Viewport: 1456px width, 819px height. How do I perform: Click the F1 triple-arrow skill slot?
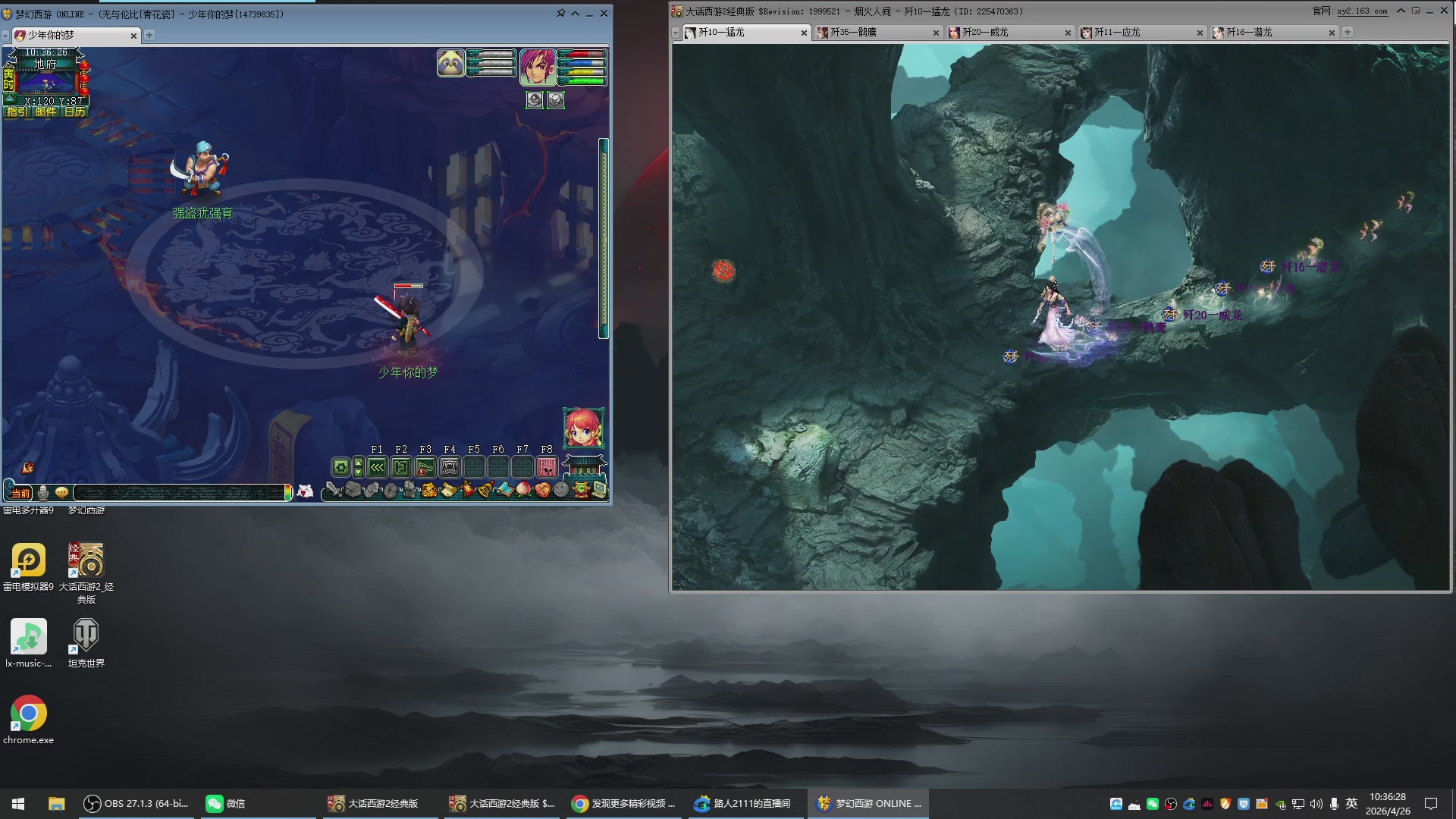point(377,467)
